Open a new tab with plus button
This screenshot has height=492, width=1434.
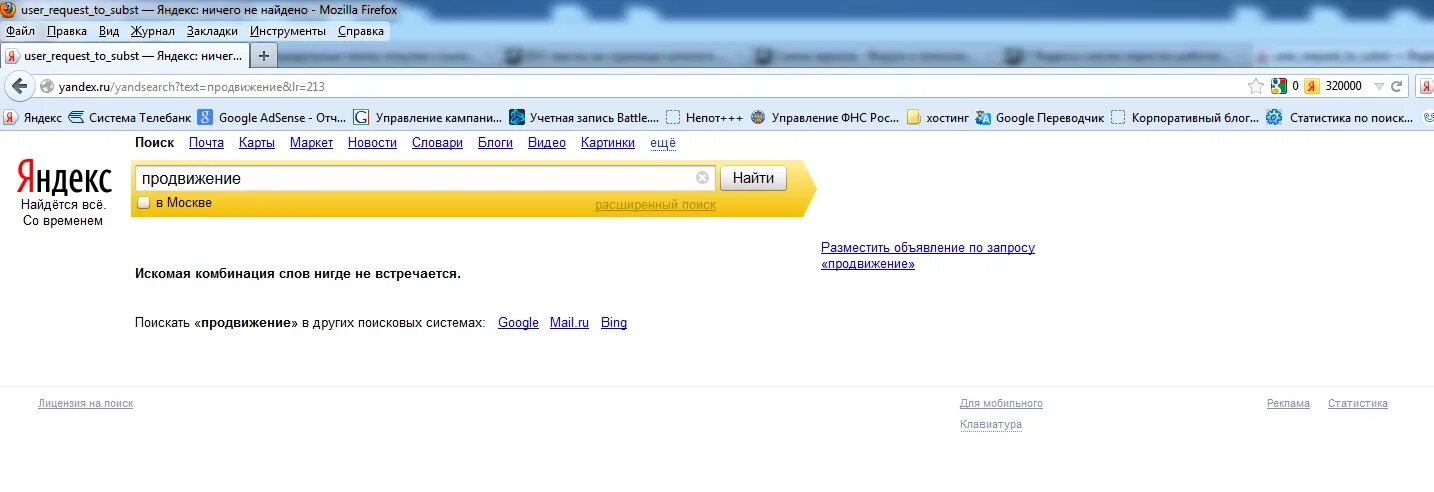[x=263, y=55]
